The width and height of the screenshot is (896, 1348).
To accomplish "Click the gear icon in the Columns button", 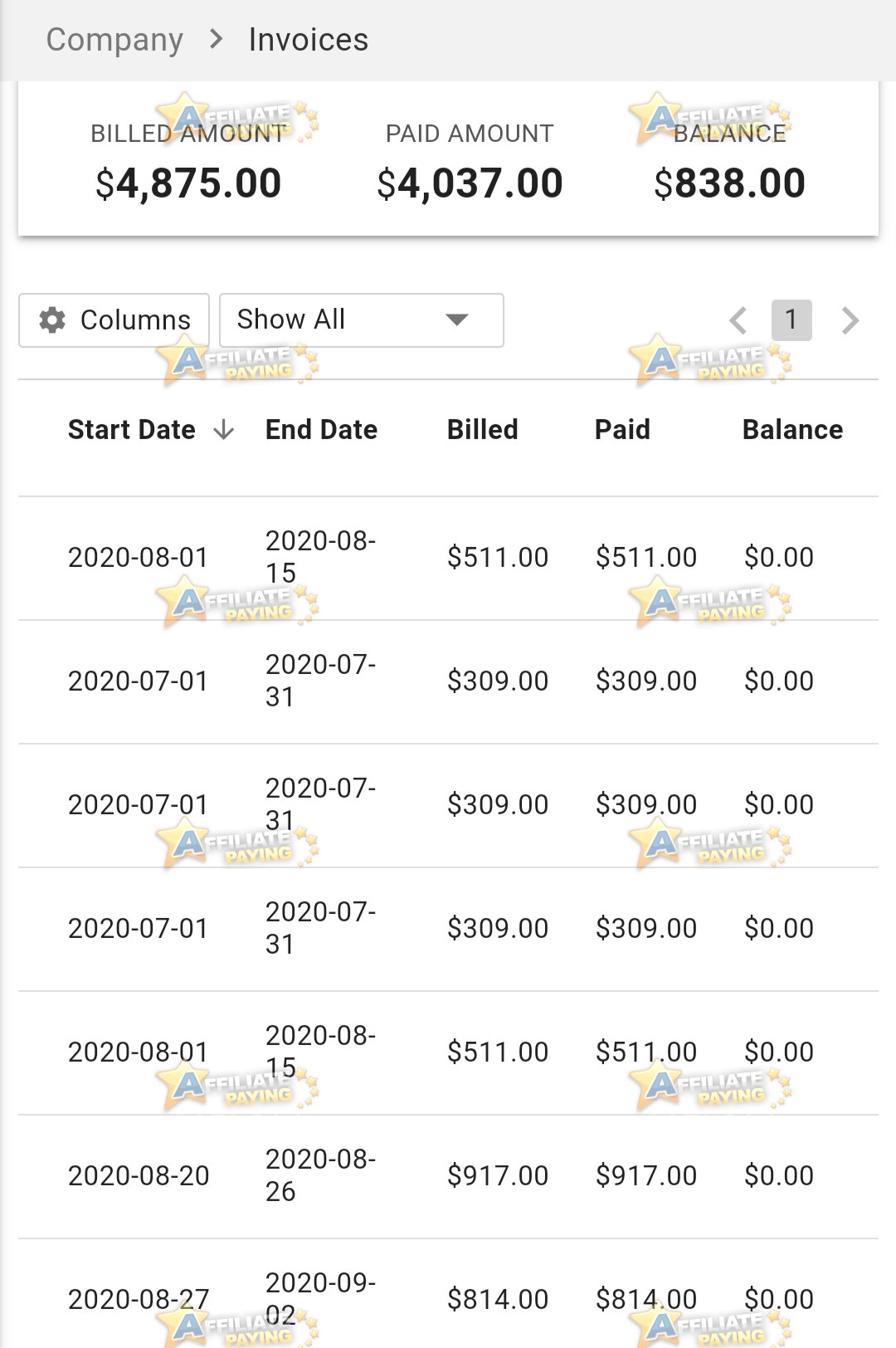I will pos(52,320).
